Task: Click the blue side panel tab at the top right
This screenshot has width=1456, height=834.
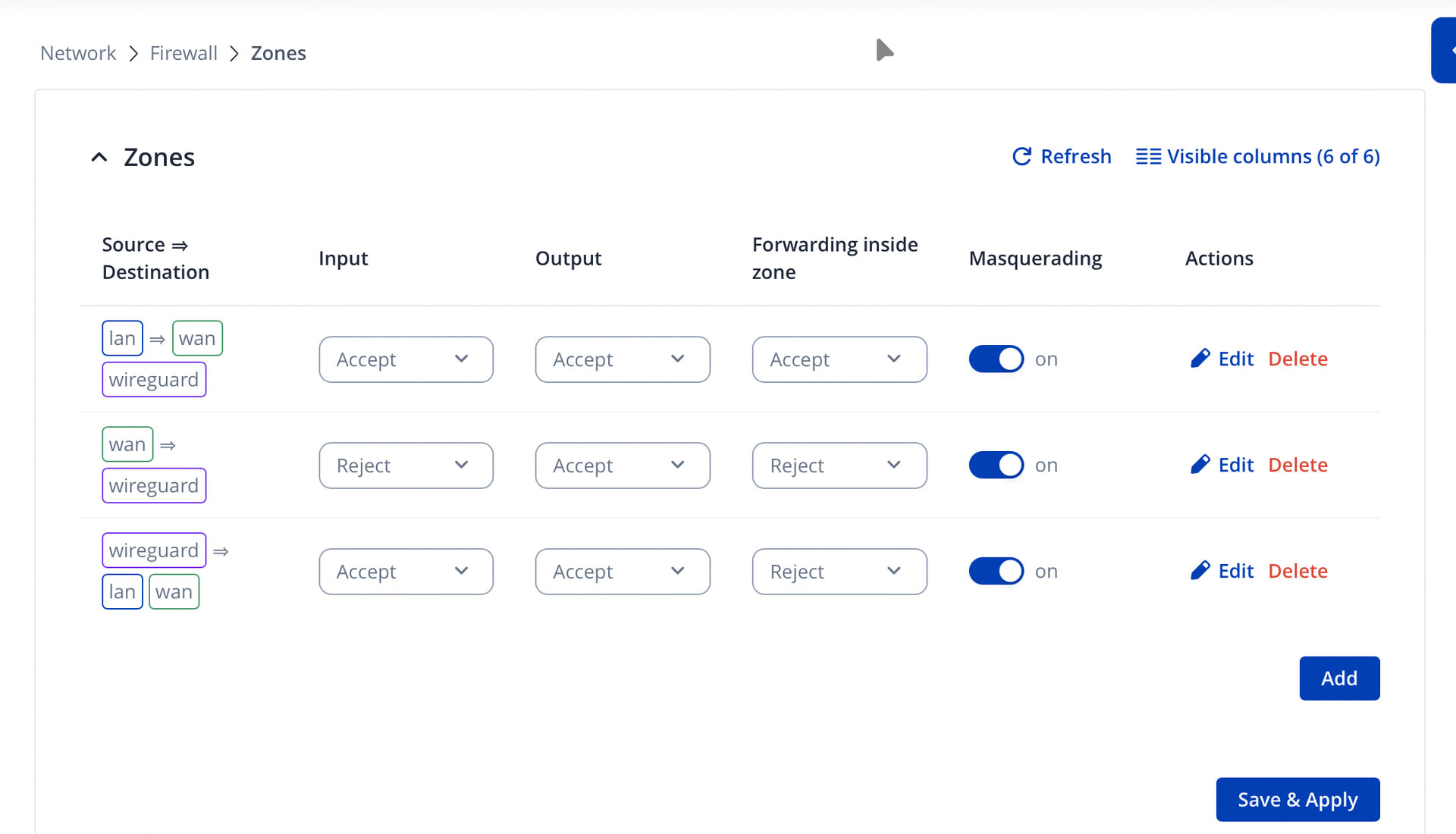Action: click(x=1444, y=50)
